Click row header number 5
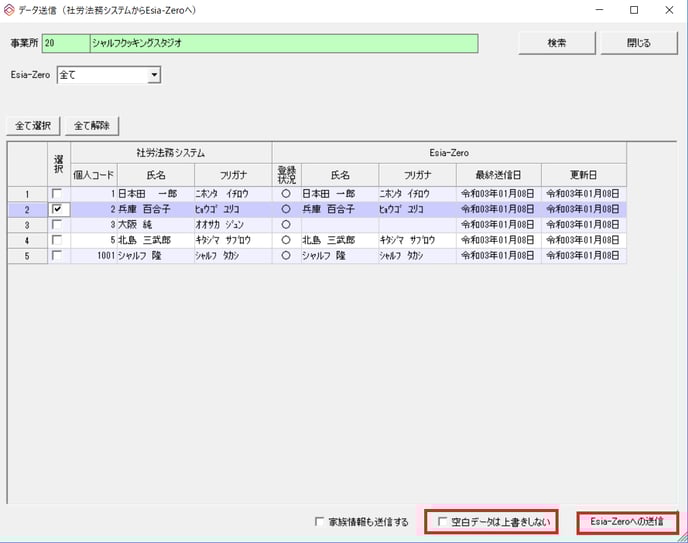 [x=27, y=256]
